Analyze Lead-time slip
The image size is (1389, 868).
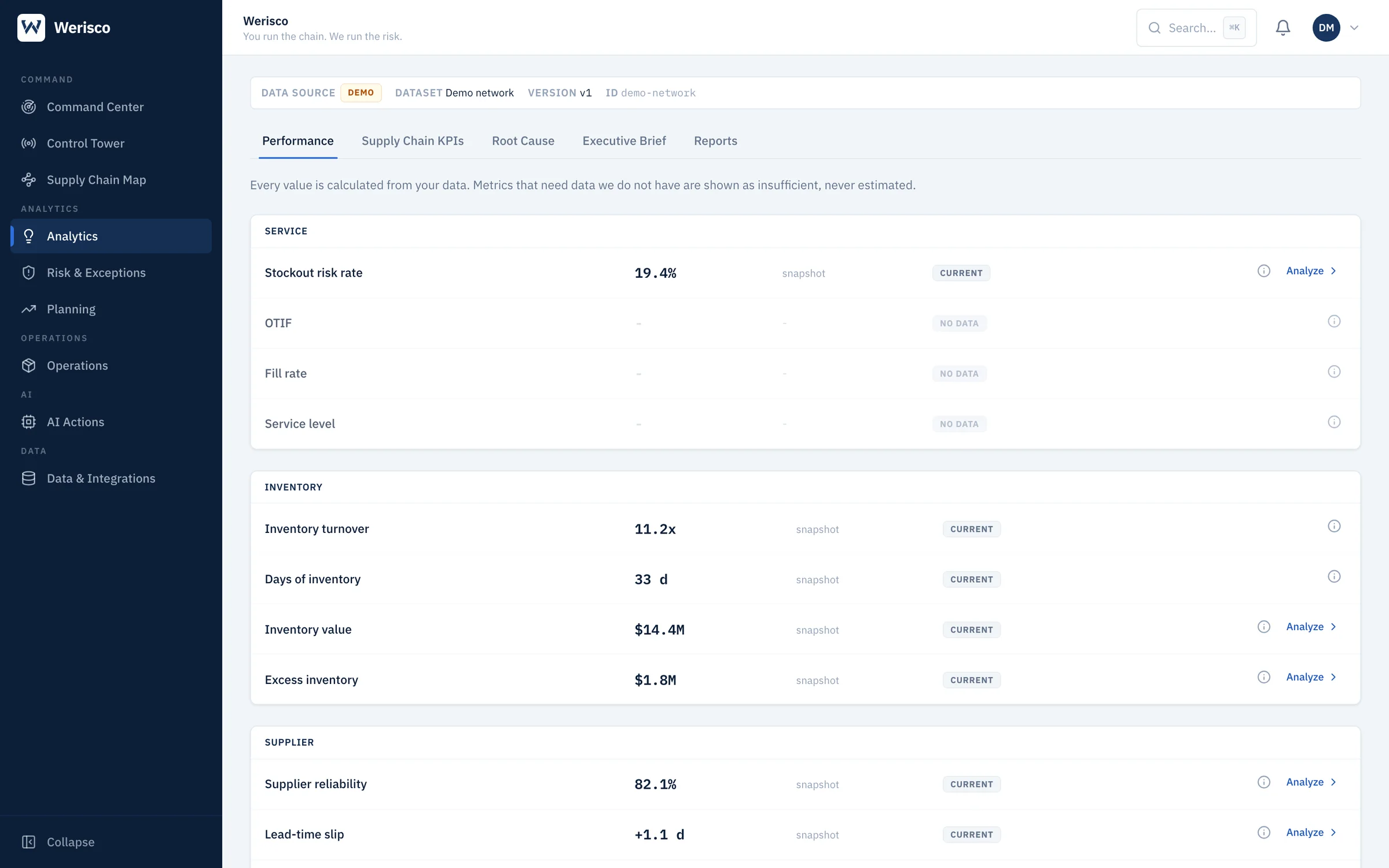coord(1311,832)
